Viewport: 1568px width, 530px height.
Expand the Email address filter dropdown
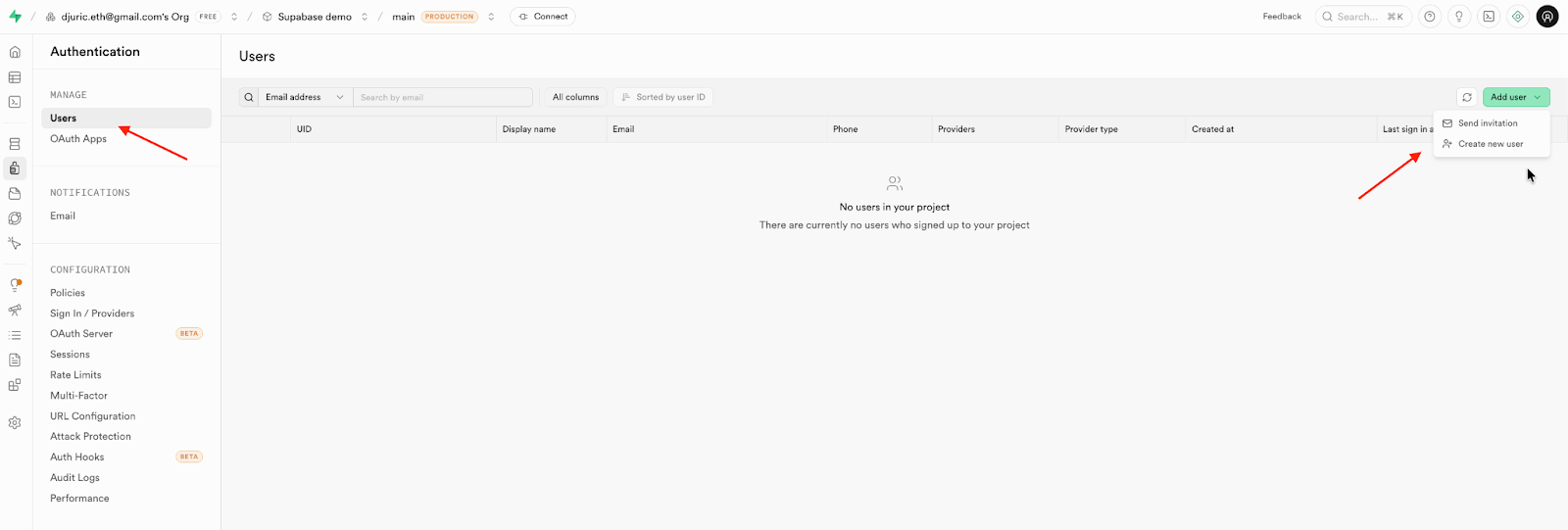(304, 97)
